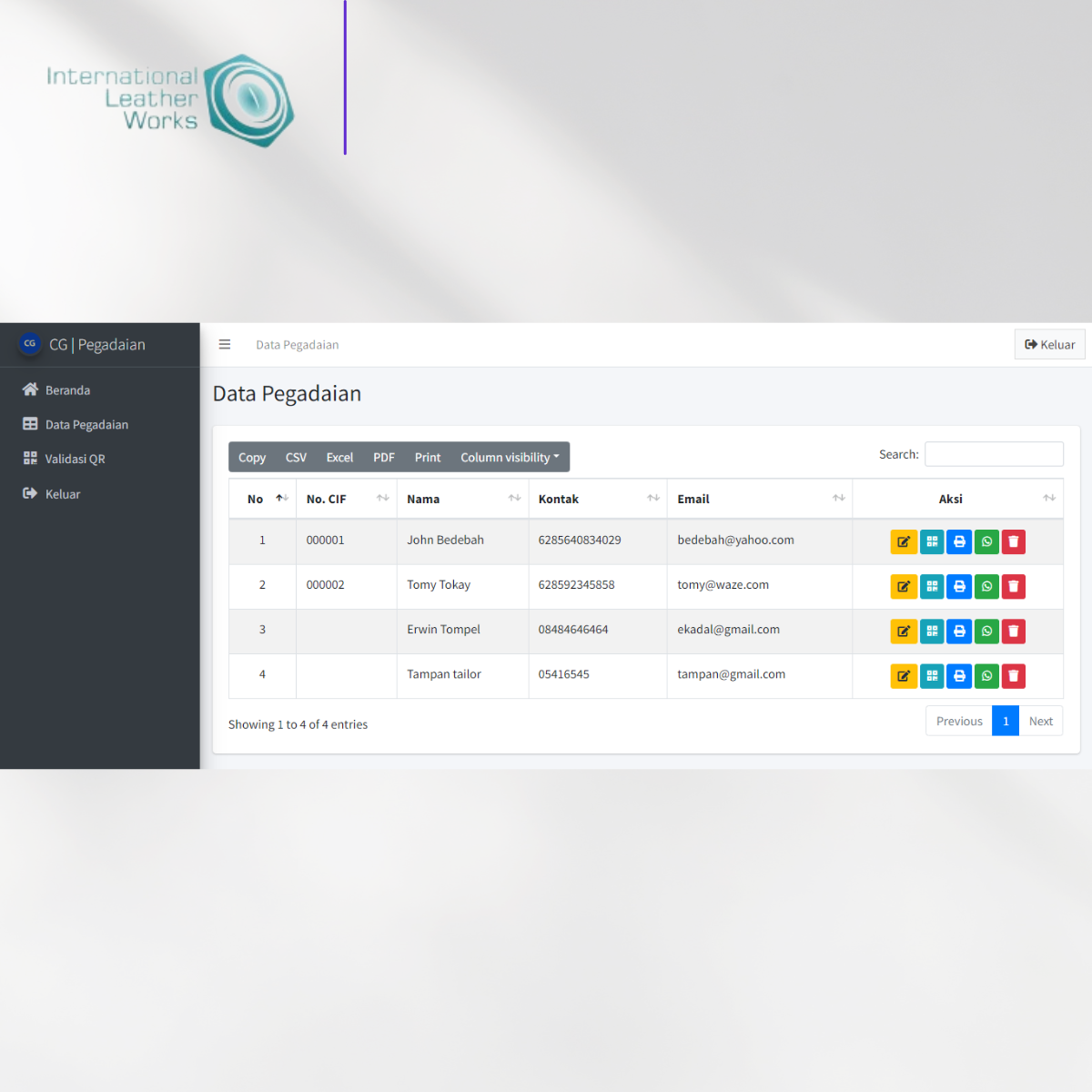Toggle the sidebar hamburger menu
The height and width of the screenshot is (1092, 1092).
225,345
